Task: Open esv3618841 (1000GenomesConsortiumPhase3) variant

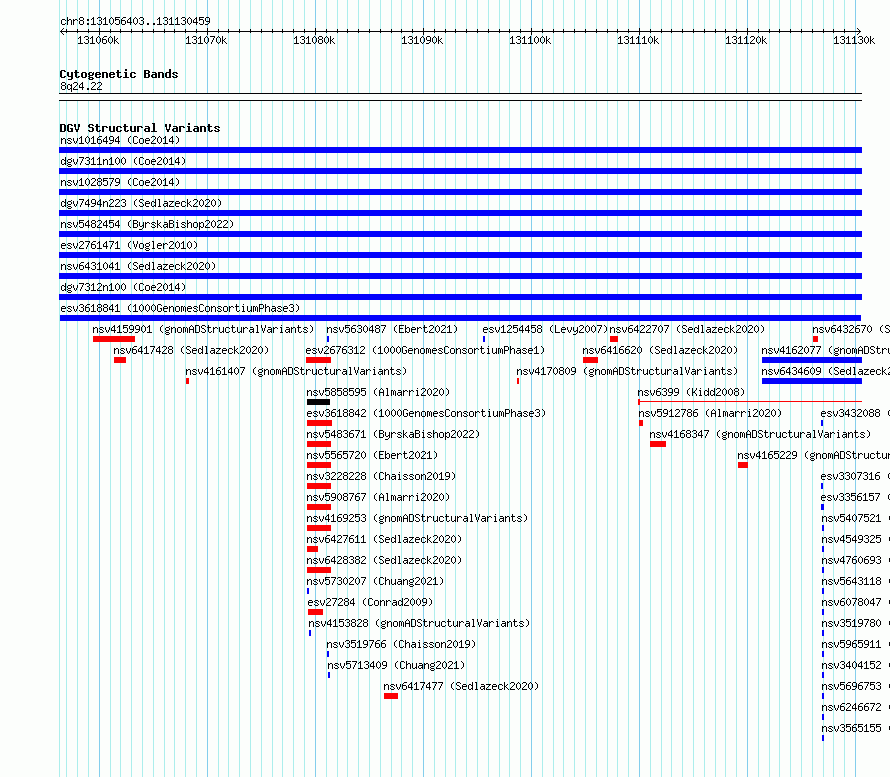Action: [180, 308]
